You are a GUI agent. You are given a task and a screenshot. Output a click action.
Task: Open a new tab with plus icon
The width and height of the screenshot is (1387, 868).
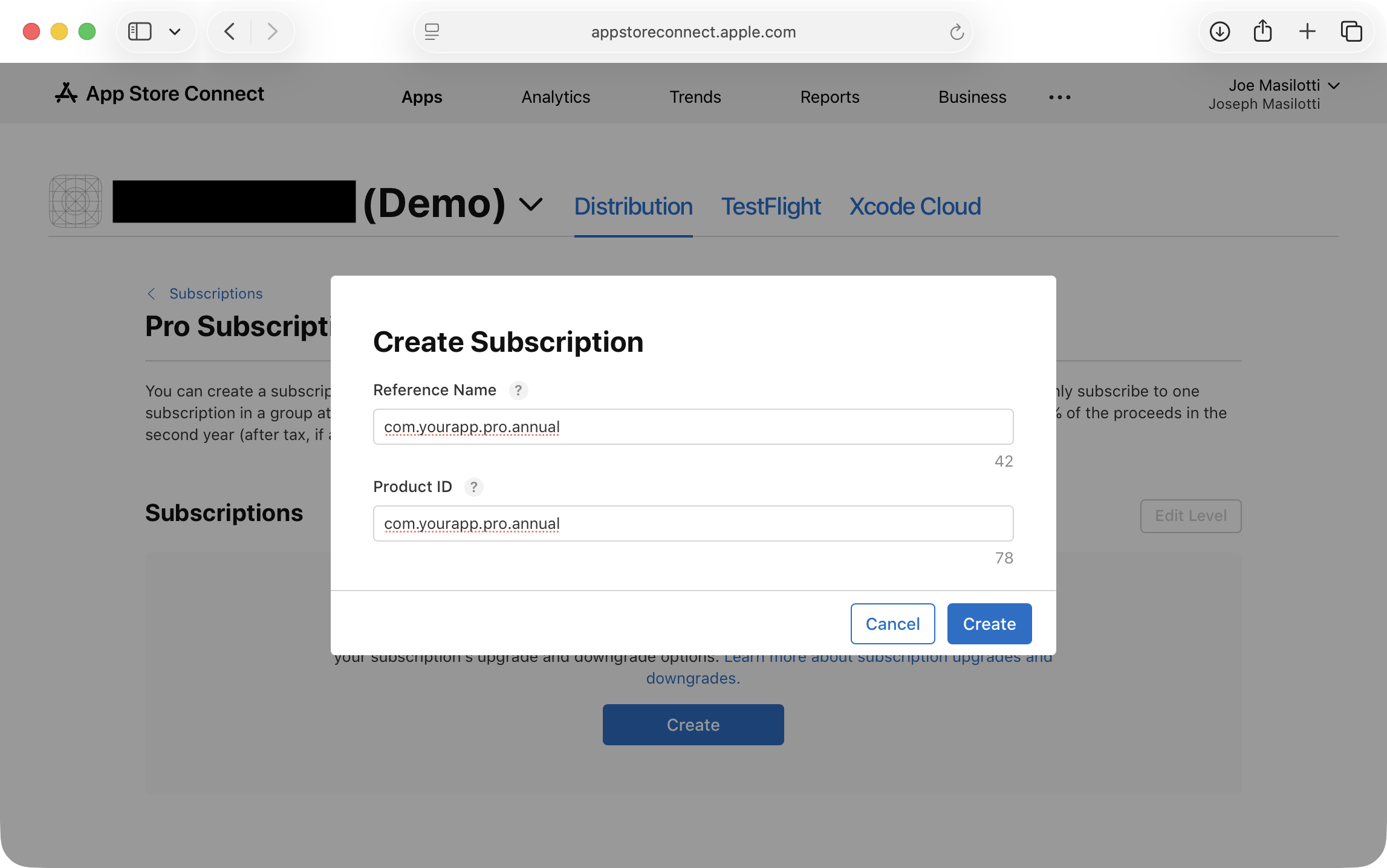1307,31
